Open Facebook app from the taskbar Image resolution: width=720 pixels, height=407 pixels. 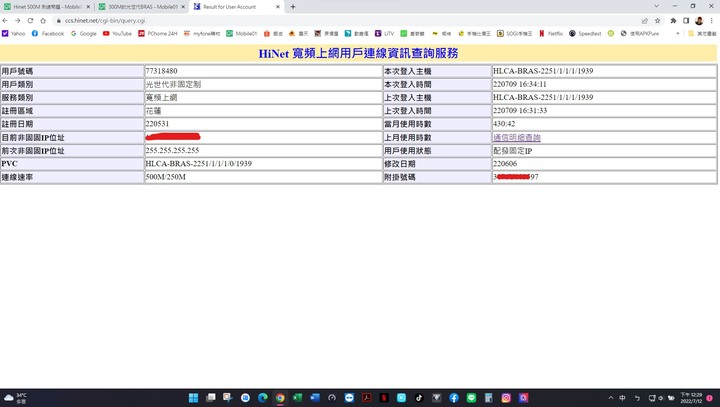pyautogui.click(x=454, y=398)
